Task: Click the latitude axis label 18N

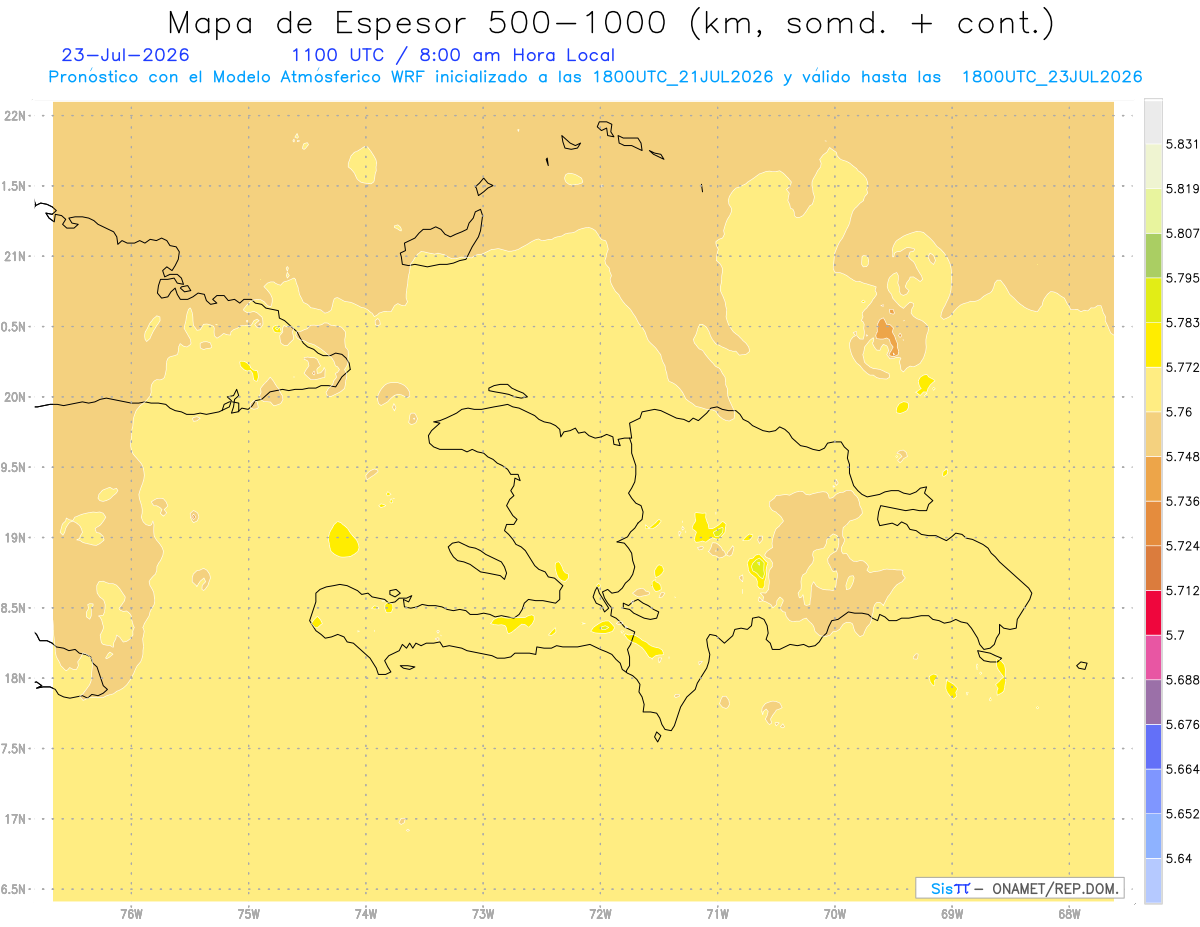Action: [16, 679]
